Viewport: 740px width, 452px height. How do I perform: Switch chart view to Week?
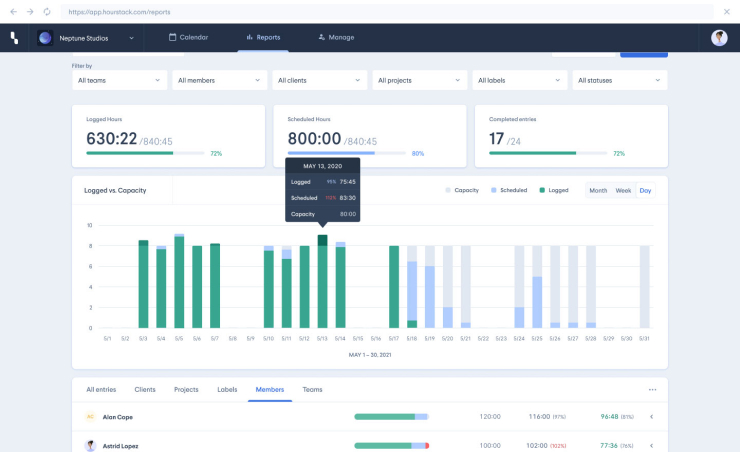(623, 191)
